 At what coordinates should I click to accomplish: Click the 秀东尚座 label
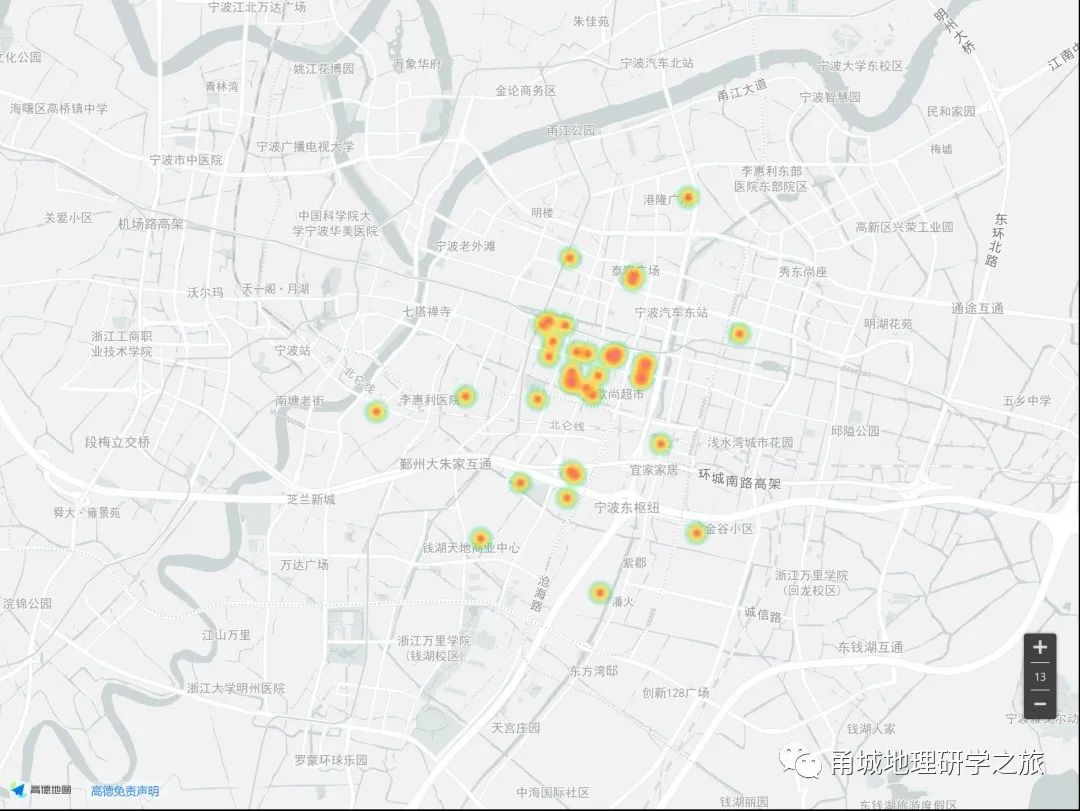(803, 271)
